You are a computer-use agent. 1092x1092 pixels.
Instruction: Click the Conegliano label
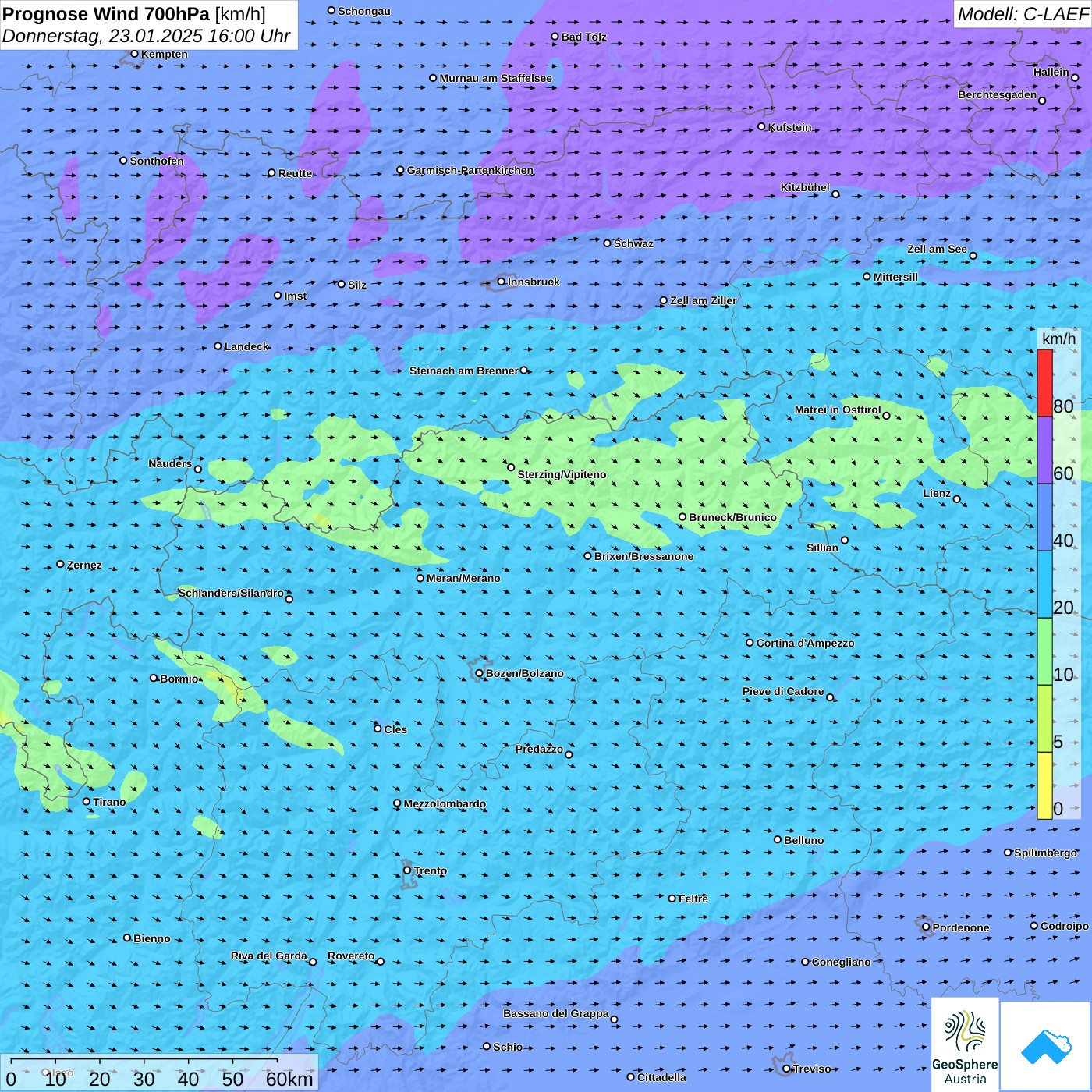tap(842, 962)
